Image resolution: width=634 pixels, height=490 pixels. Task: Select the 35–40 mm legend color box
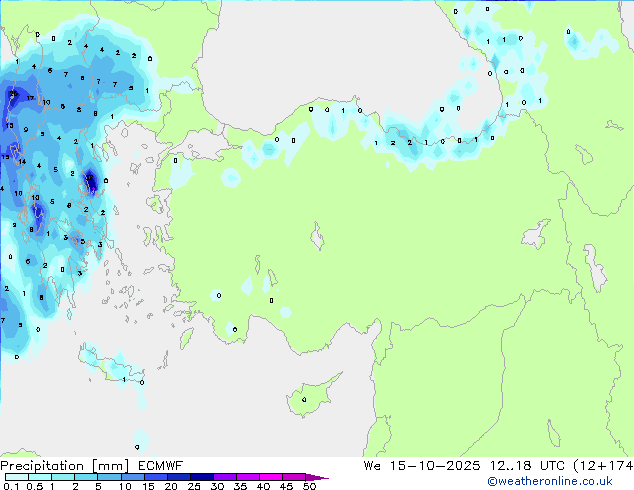247,477
